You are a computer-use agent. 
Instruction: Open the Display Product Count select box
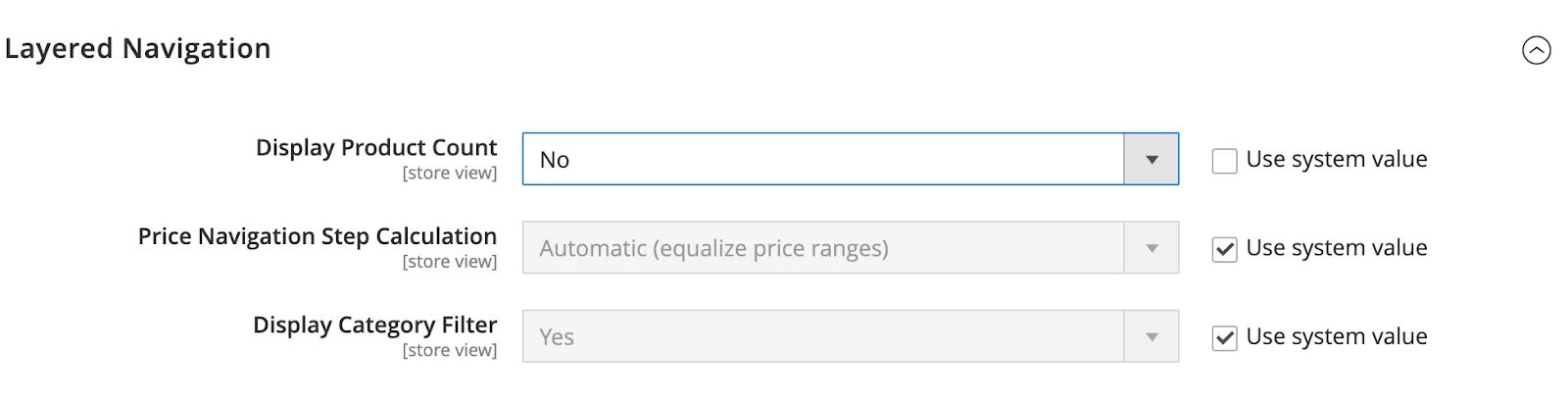pyautogui.click(x=823, y=160)
